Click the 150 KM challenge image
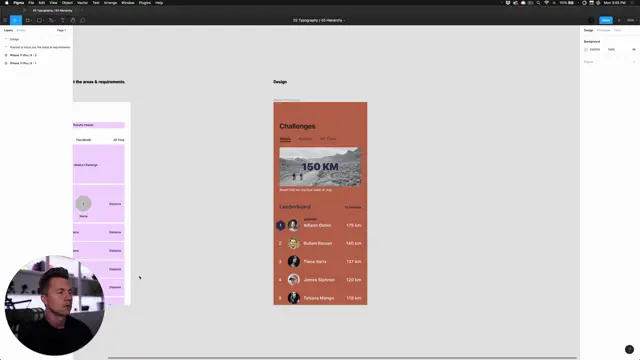Screen dimensions: 640x360 point(320,167)
